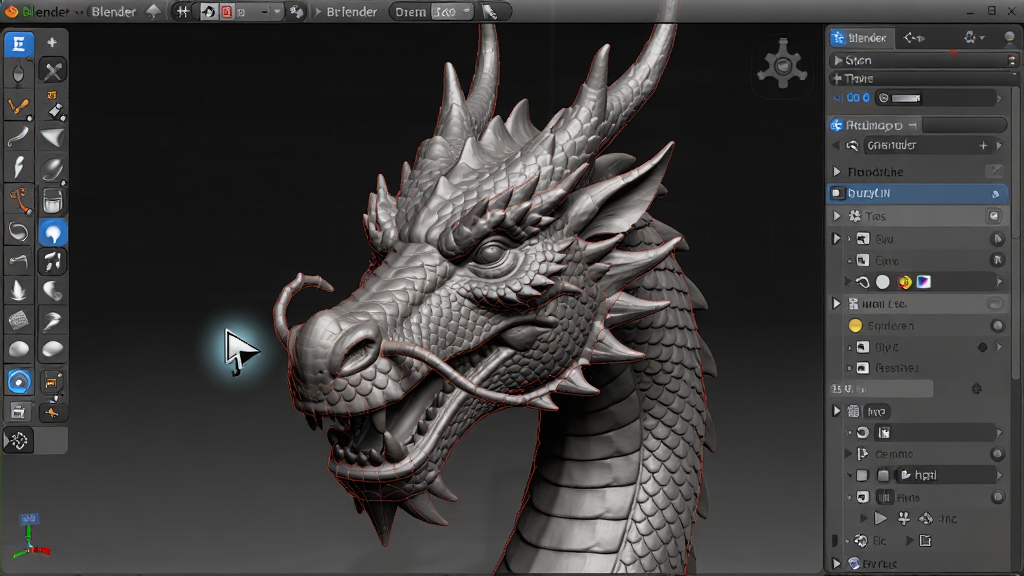Viewport: 1024px width, 576px height.
Task: Click the navigation gizmo in the viewport
Action: click(x=782, y=64)
